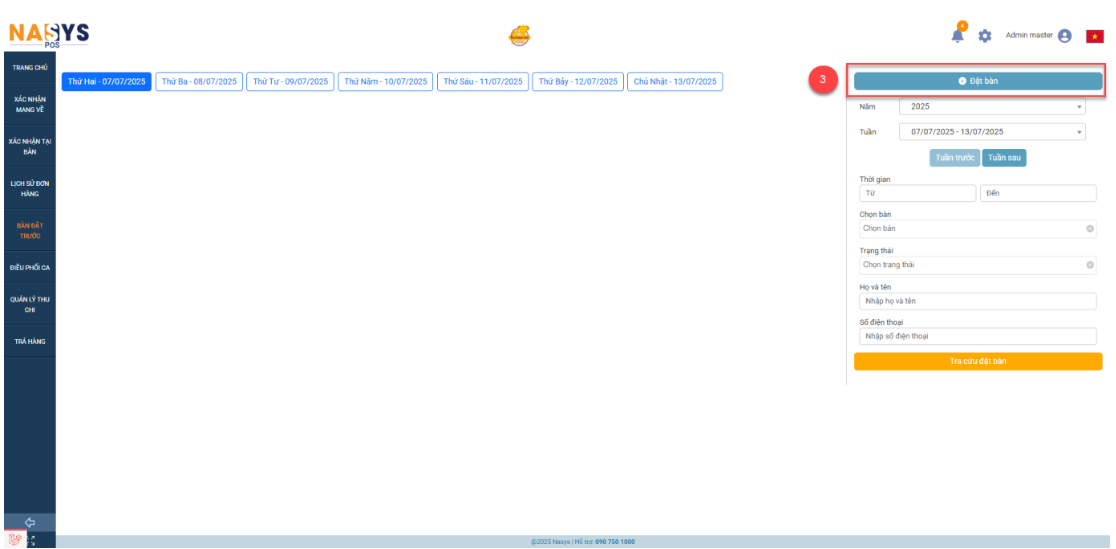Switch to the Chủ Nhật - 13/07/2025 tab
This screenshot has height=549, width=1116.
675,82
